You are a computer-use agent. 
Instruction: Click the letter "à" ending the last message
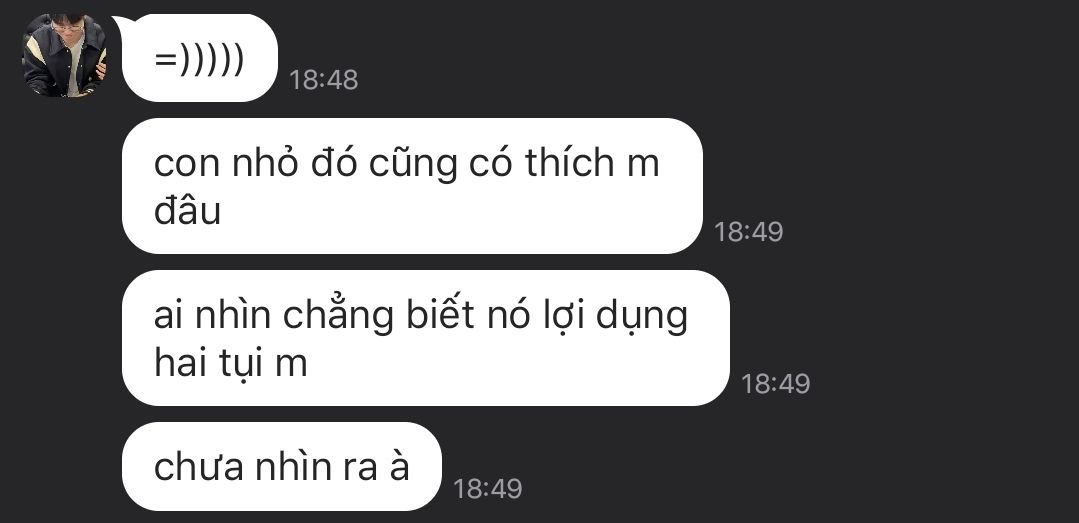tap(399, 466)
